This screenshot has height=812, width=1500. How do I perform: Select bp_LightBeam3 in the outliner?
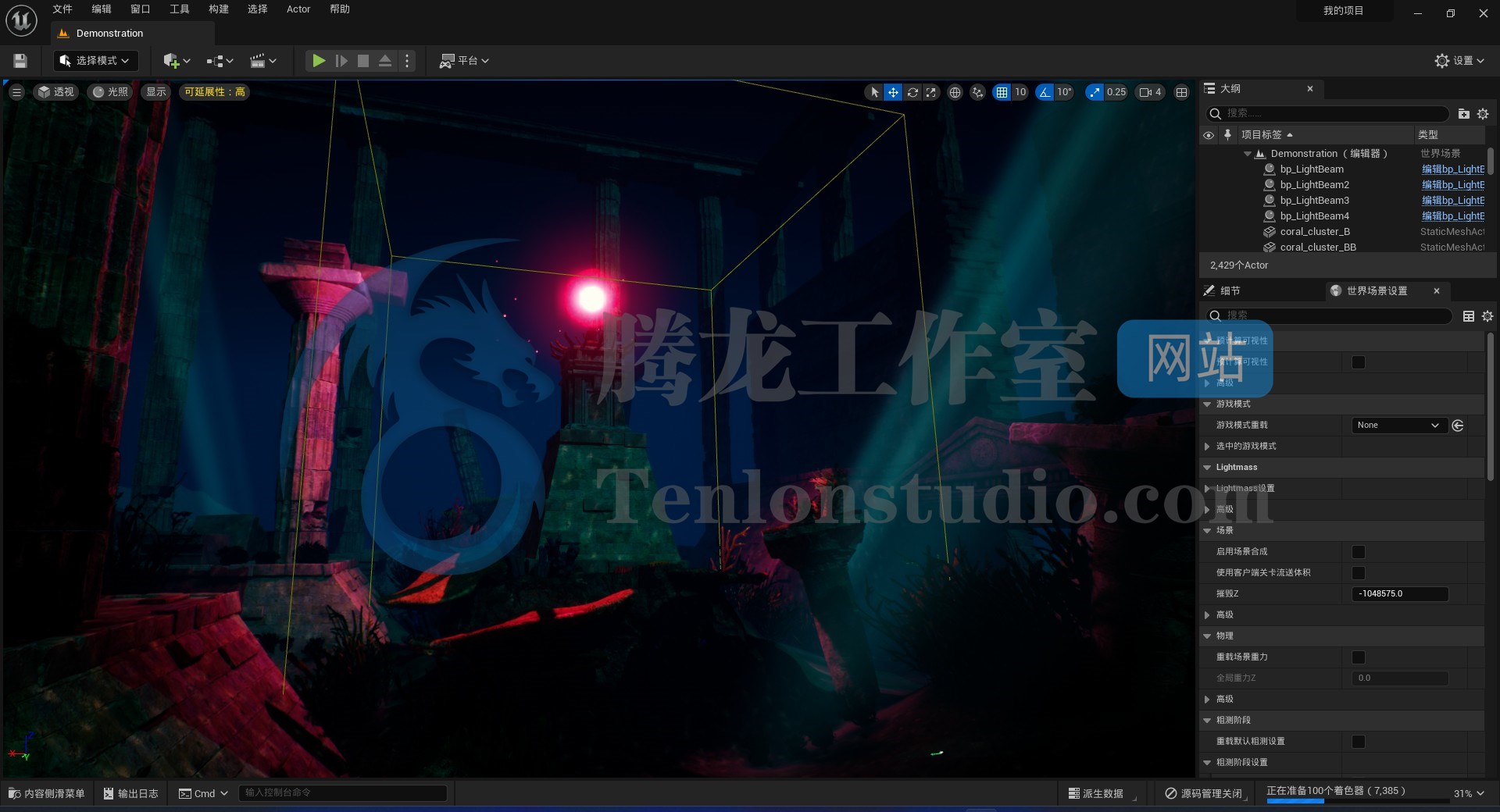pyautogui.click(x=1314, y=201)
